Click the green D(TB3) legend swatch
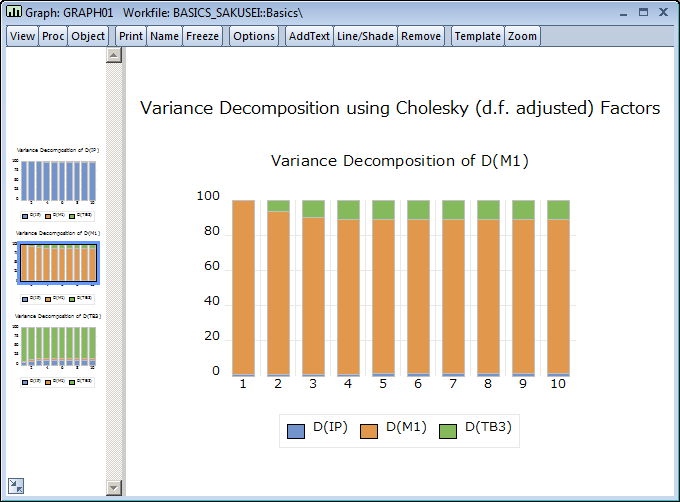 coord(447,430)
